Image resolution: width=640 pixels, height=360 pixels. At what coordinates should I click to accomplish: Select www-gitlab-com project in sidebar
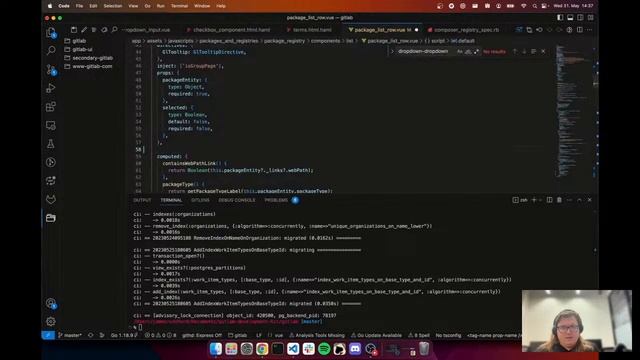coord(92,66)
